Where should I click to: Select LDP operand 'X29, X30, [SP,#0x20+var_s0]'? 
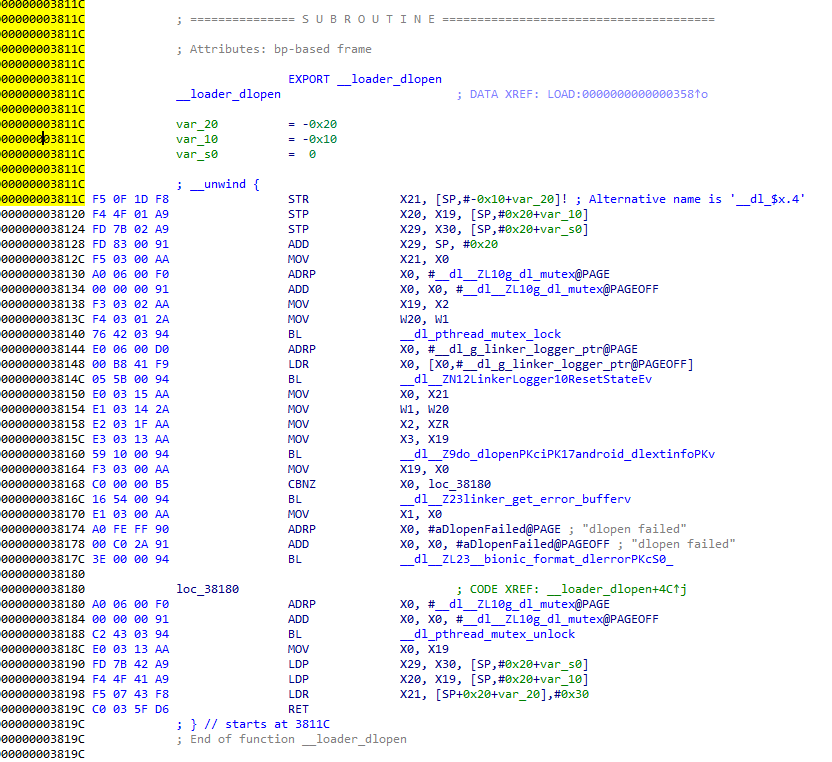click(494, 664)
